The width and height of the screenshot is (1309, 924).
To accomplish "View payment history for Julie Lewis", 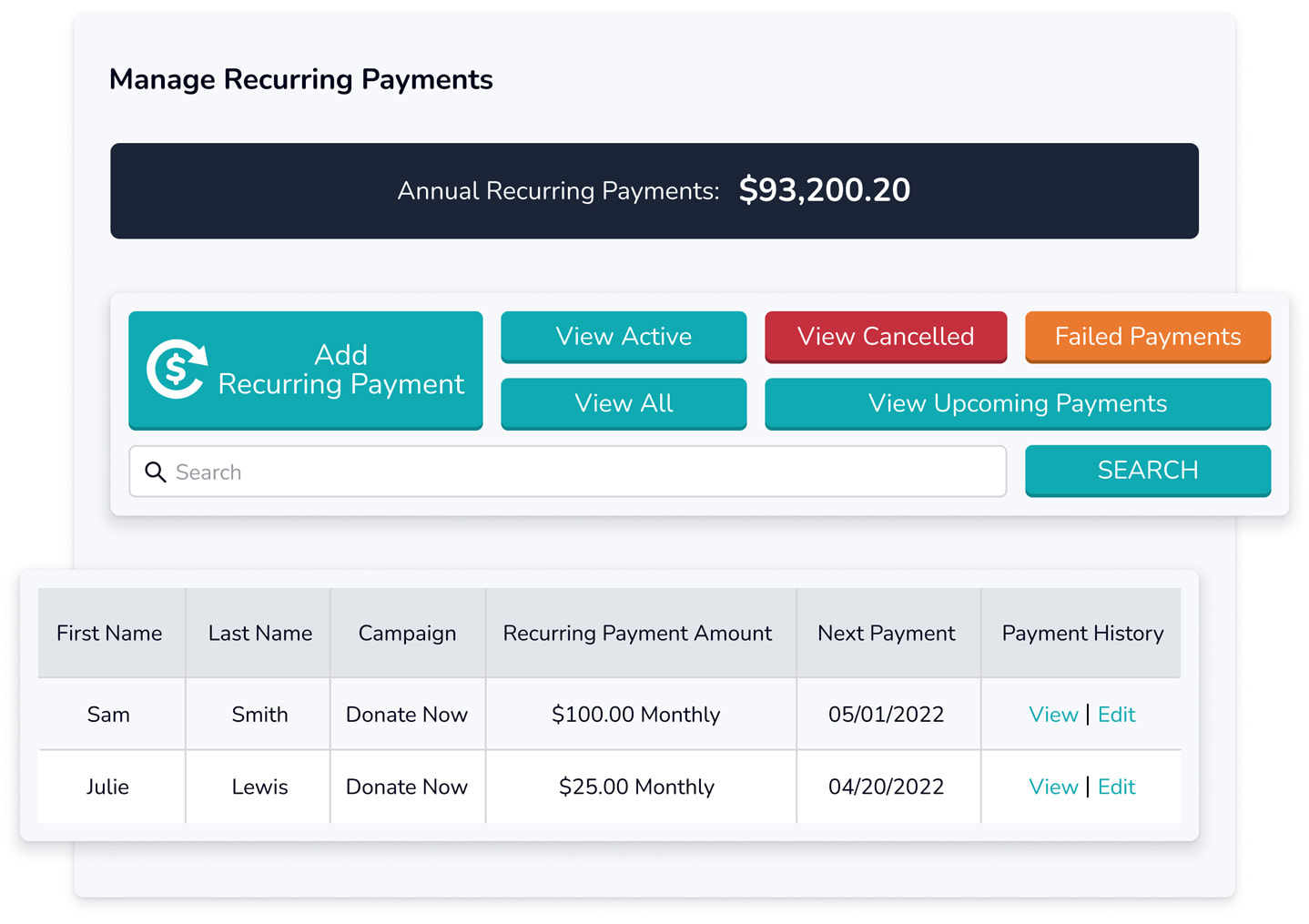I will point(1053,787).
